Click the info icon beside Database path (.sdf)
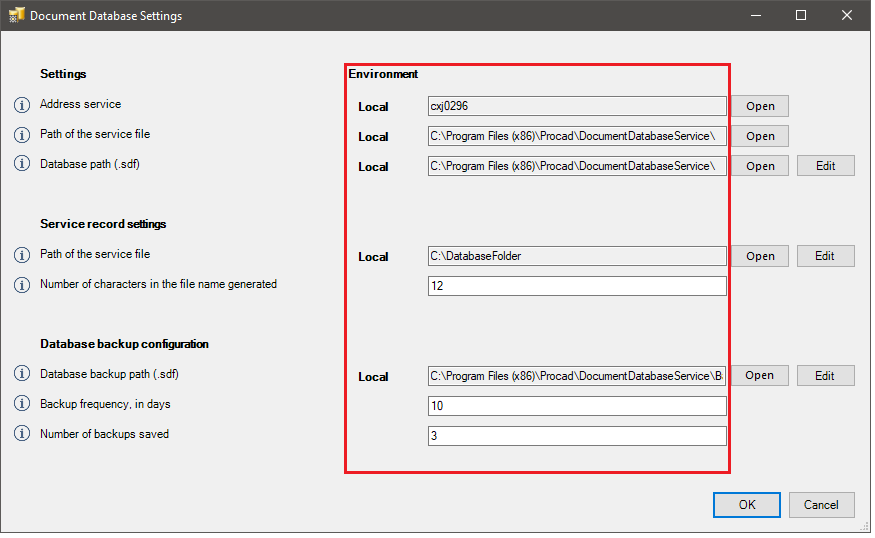This screenshot has height=538, width=875. (22, 165)
